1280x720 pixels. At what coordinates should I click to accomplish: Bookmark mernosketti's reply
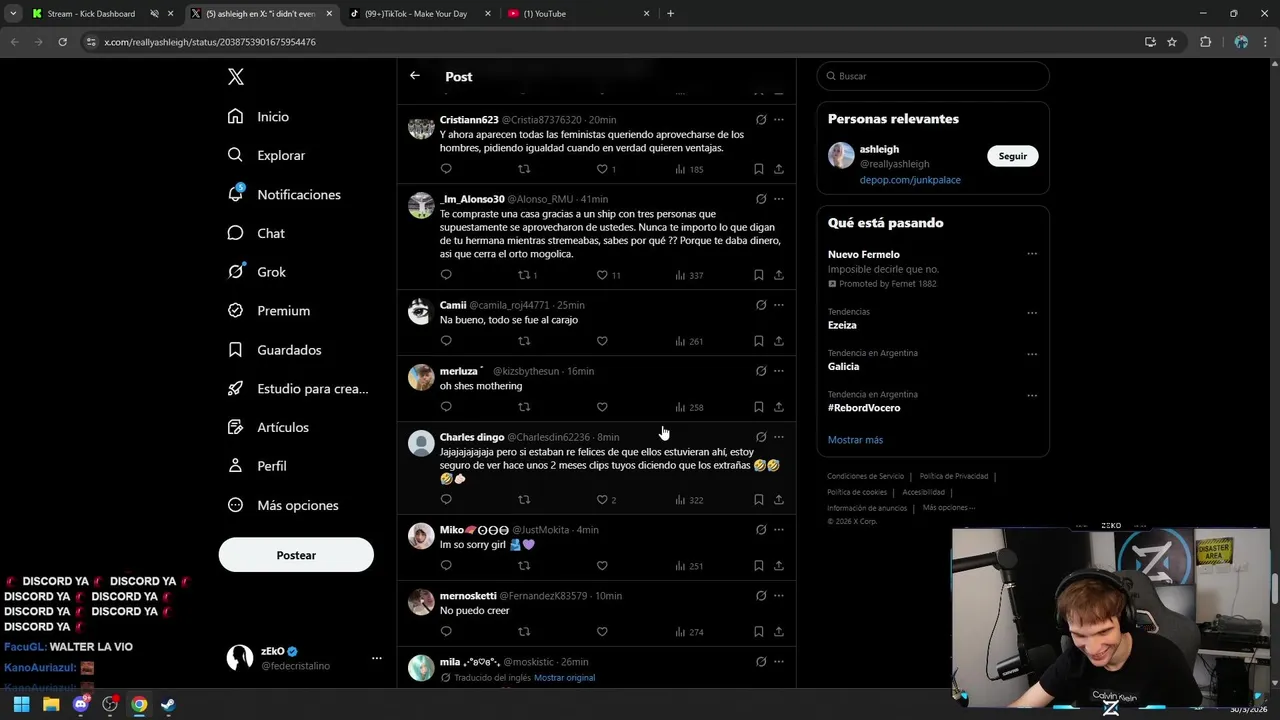tap(758, 632)
